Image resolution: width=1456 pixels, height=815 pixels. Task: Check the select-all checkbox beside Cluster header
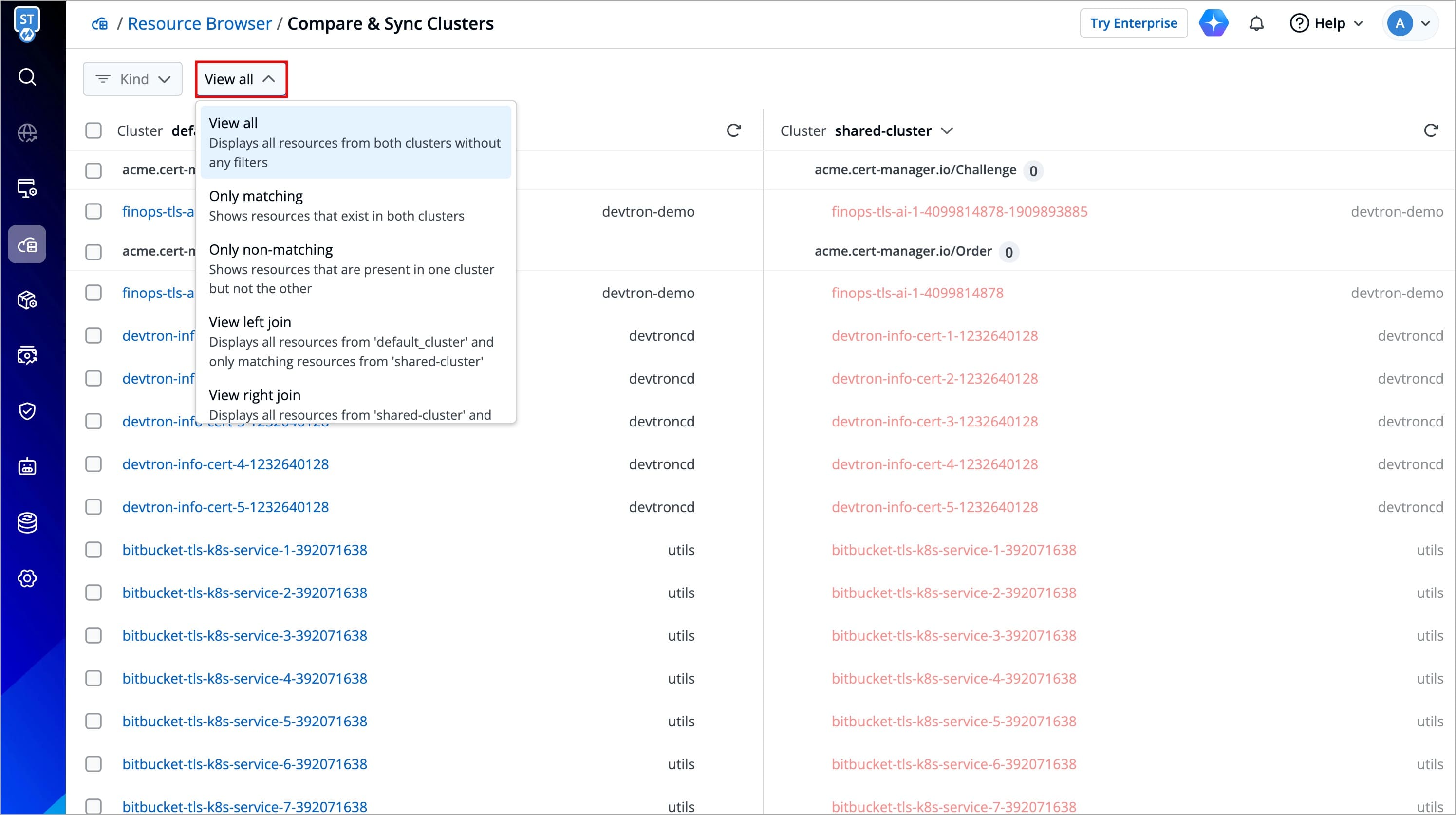(93, 130)
